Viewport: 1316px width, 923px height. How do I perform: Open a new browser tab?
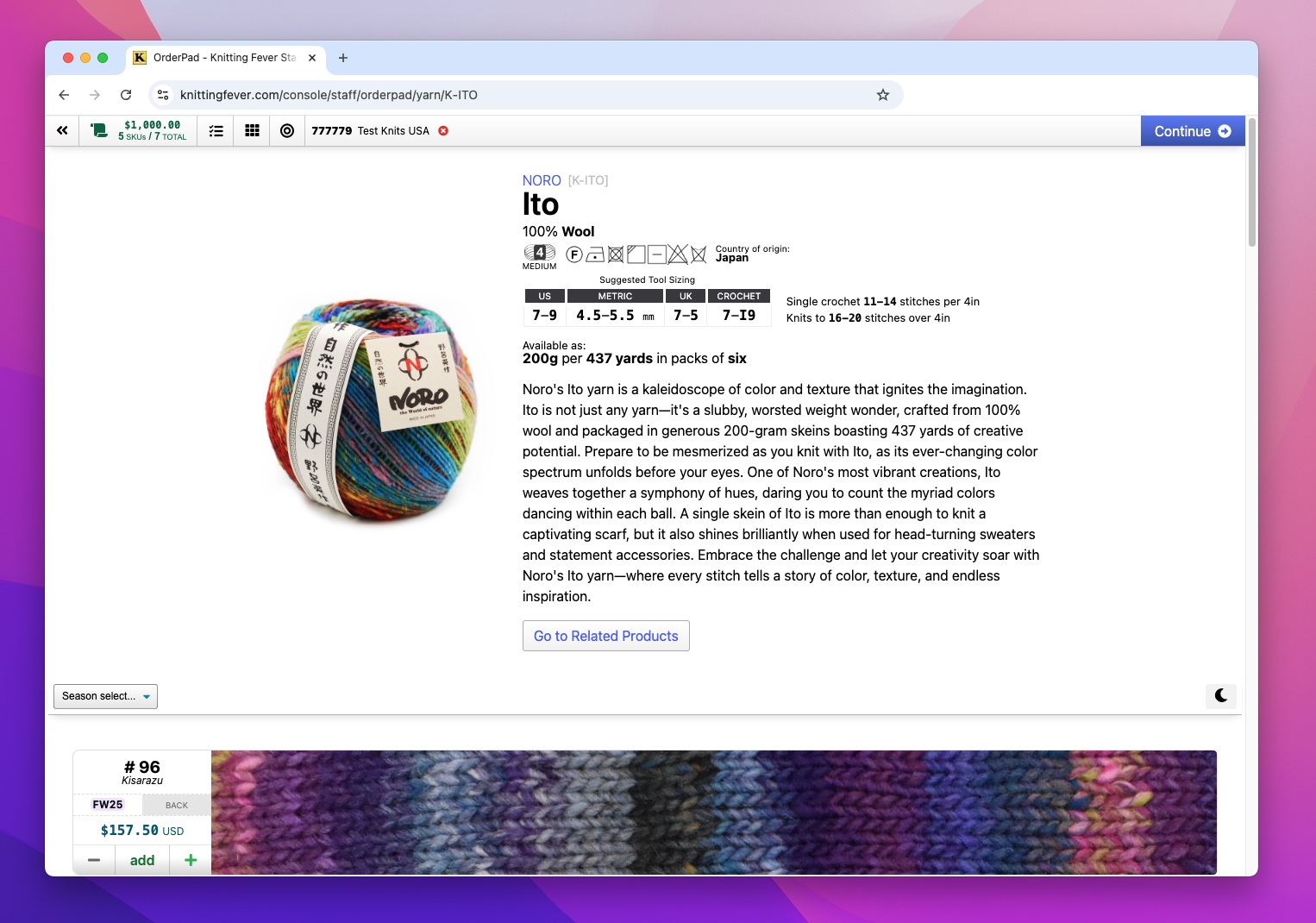(x=343, y=58)
